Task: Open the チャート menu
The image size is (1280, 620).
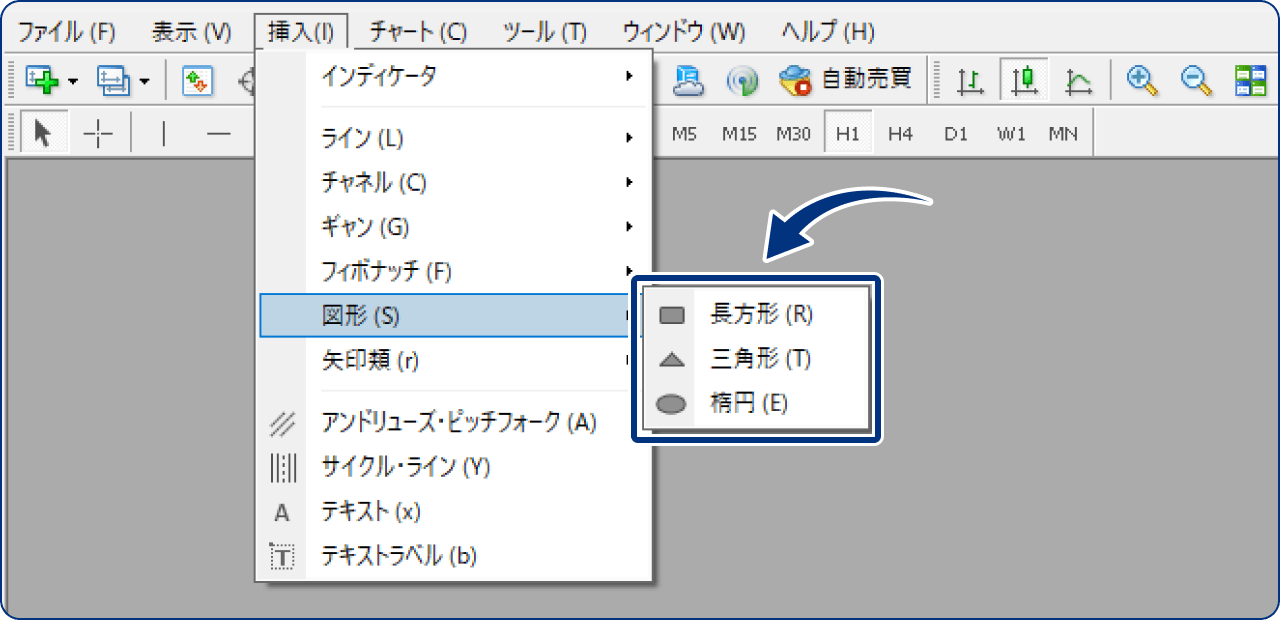Action: click(x=416, y=31)
